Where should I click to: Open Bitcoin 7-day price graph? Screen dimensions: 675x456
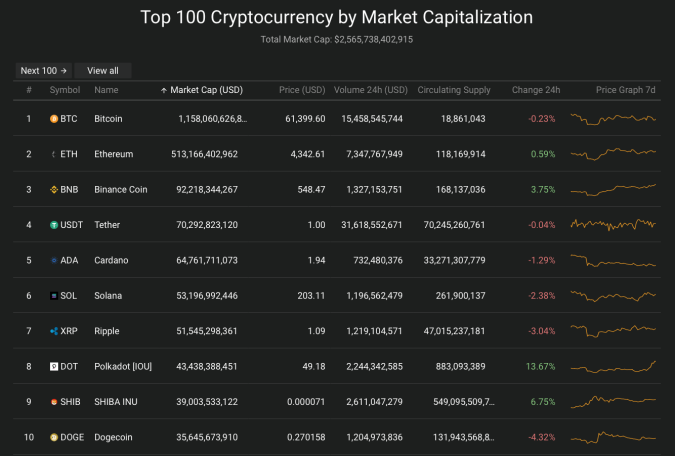coord(613,119)
